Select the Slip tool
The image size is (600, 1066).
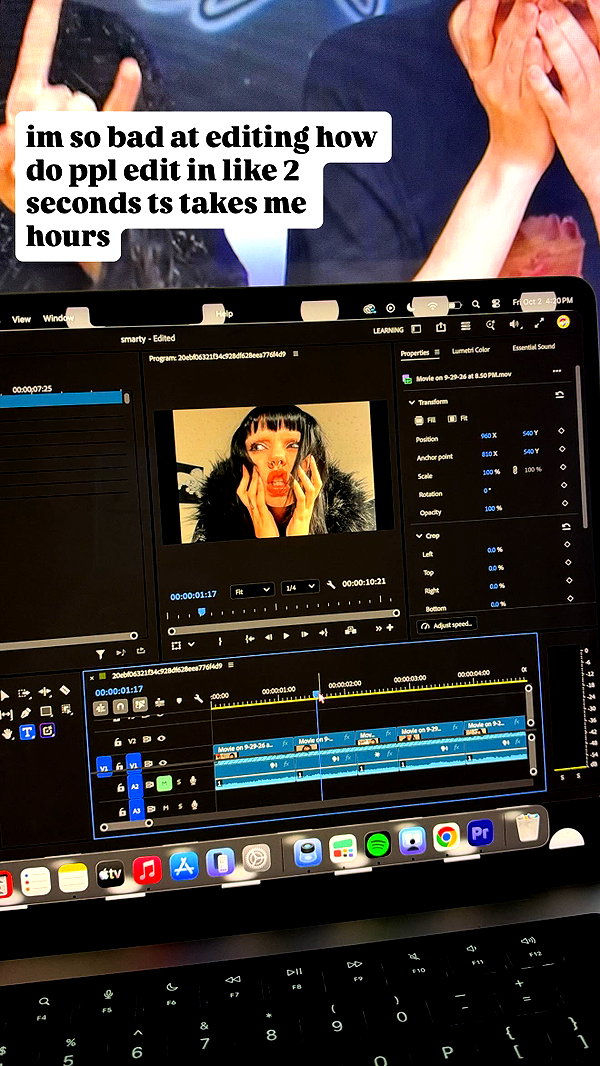[x=6, y=715]
